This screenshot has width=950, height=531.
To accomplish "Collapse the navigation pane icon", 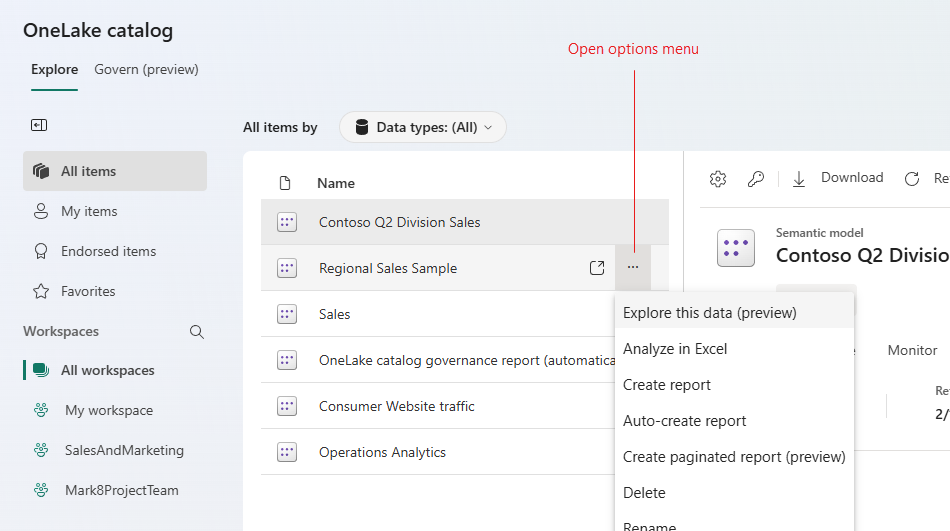I will click(x=39, y=125).
